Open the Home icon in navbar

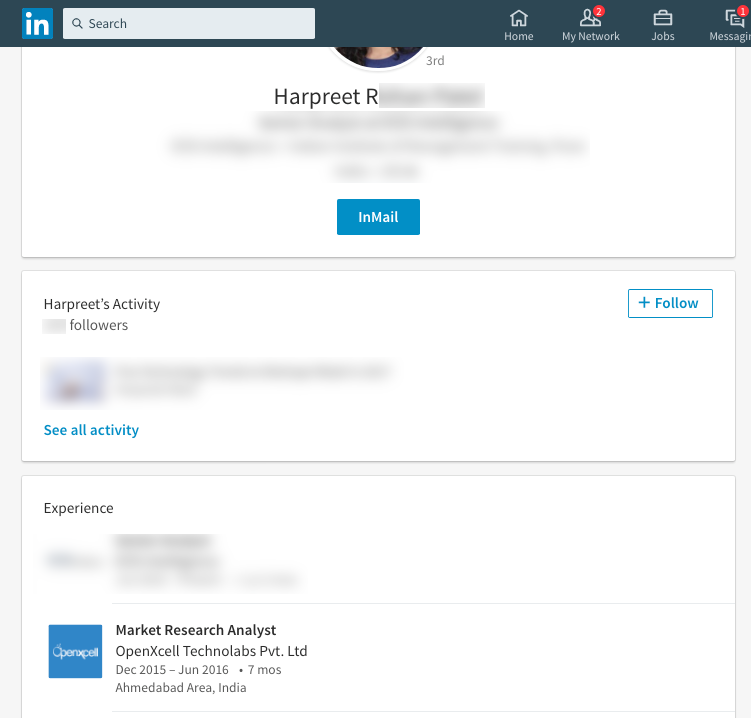(x=519, y=19)
